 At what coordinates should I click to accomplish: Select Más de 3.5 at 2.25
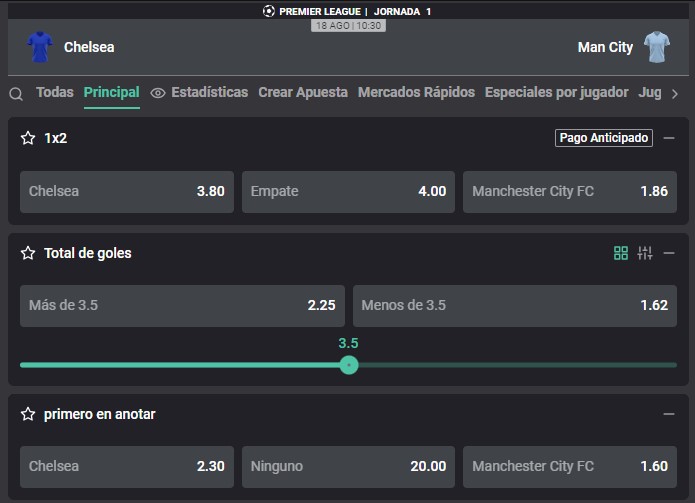[x=182, y=306]
